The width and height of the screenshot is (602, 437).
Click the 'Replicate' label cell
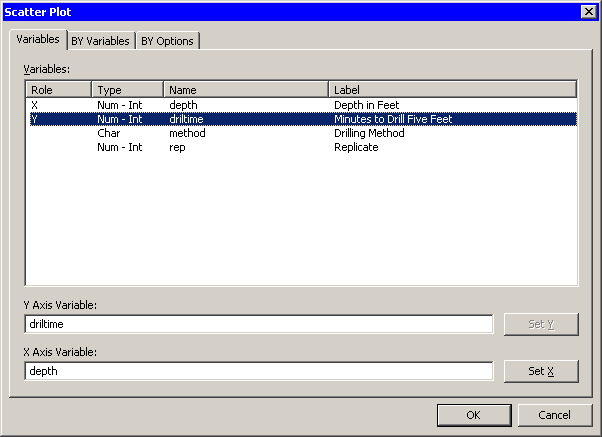point(356,147)
